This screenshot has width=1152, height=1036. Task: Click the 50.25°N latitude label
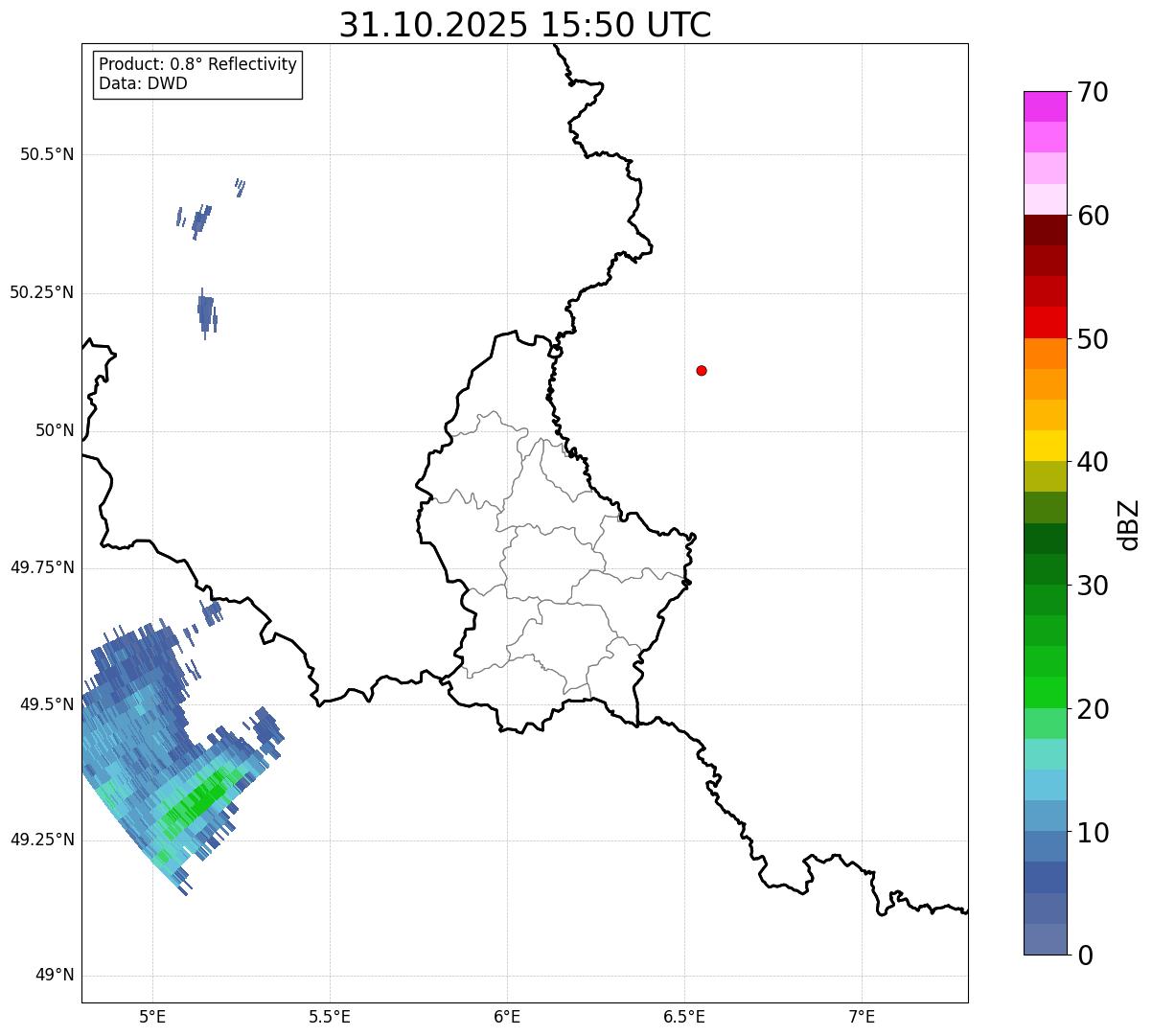(41, 292)
